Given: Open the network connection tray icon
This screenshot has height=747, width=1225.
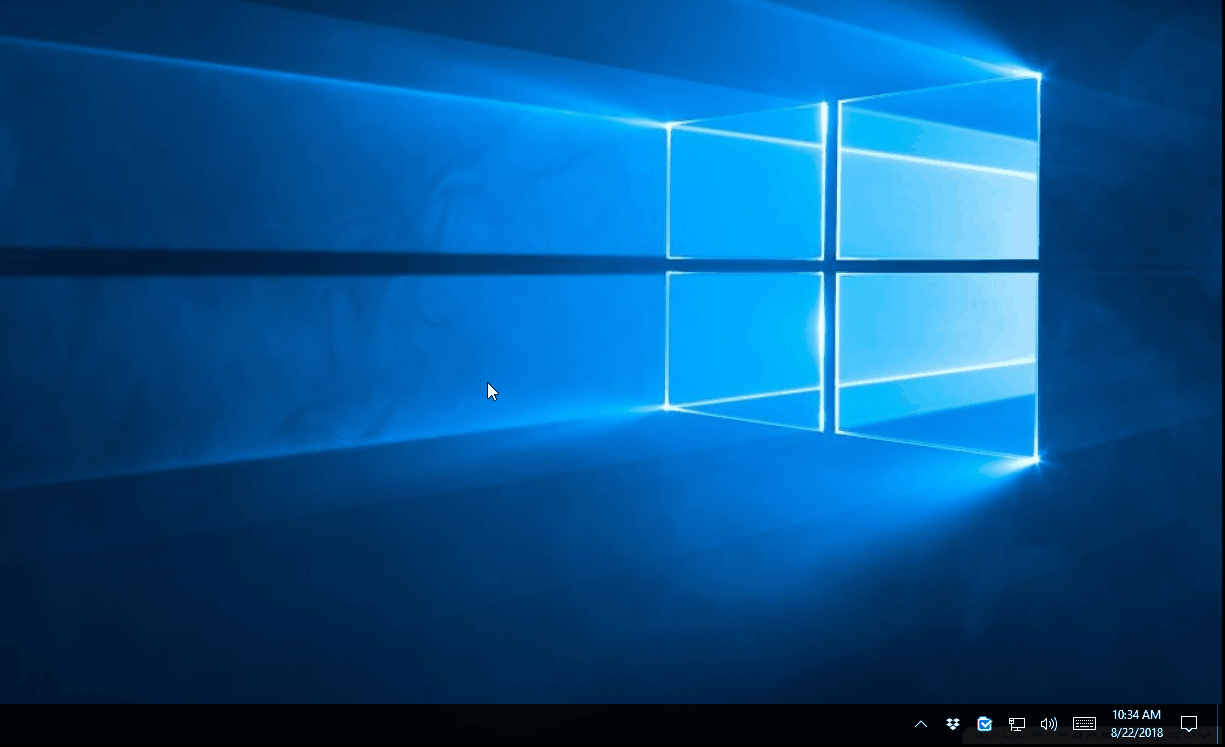Looking at the screenshot, I should (x=1017, y=724).
